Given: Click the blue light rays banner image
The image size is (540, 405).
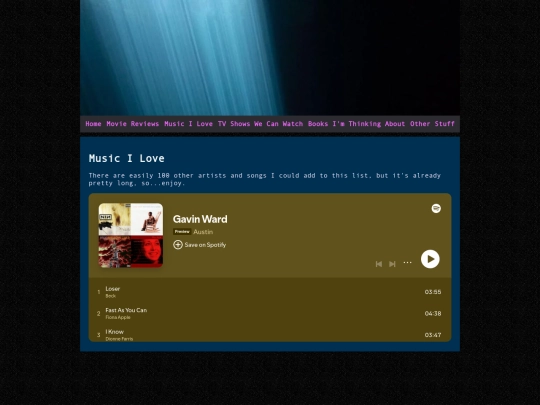Looking at the screenshot, I should 270,58.
